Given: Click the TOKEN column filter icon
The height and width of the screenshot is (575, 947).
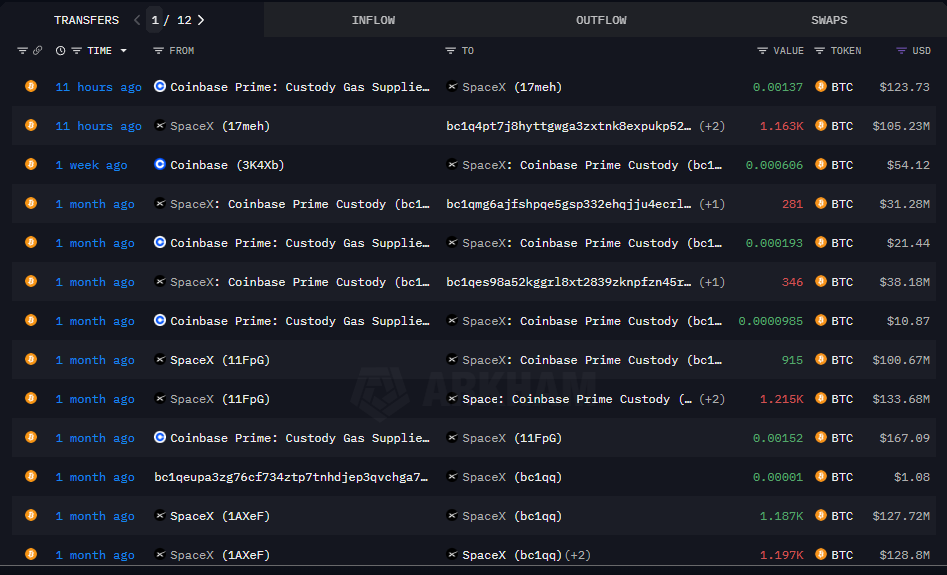Looking at the screenshot, I should pyautogui.click(x=820, y=51).
